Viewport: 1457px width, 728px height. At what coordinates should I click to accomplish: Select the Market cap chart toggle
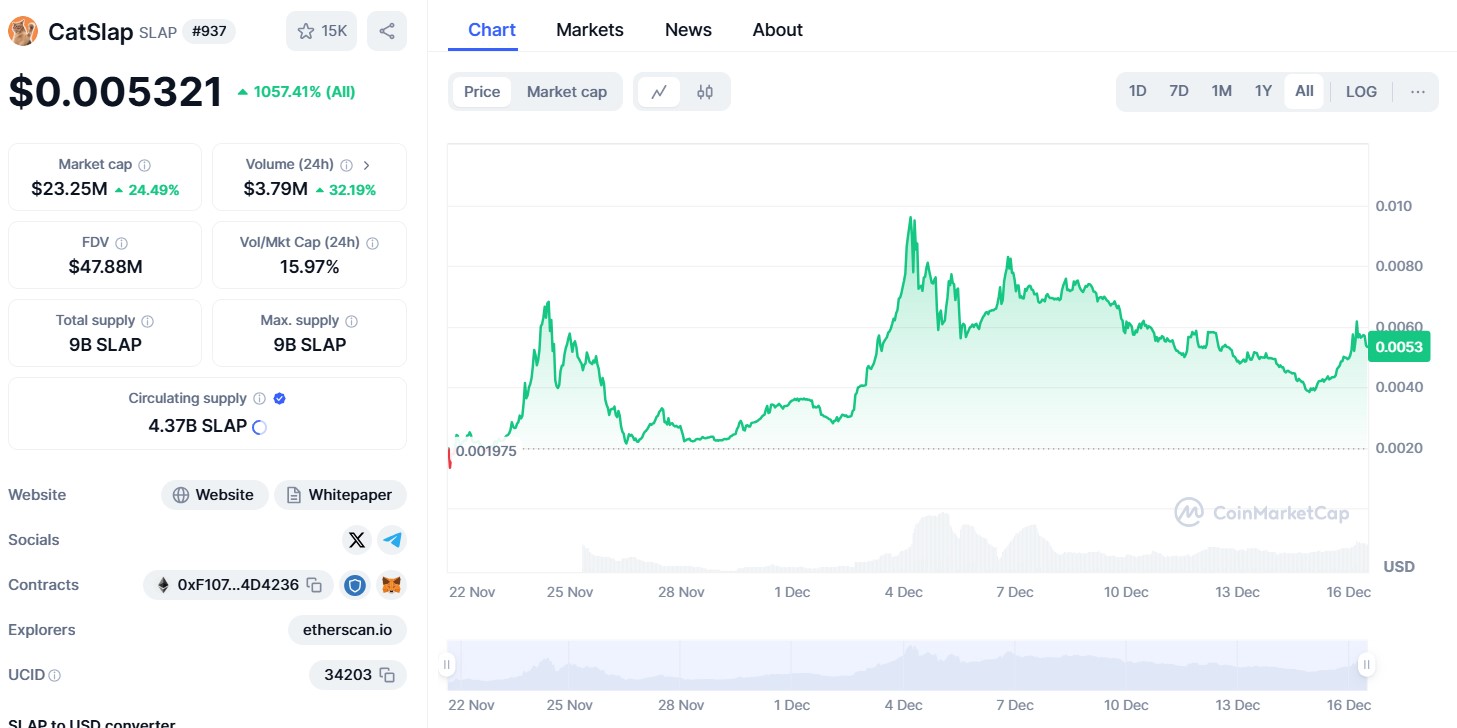567,92
